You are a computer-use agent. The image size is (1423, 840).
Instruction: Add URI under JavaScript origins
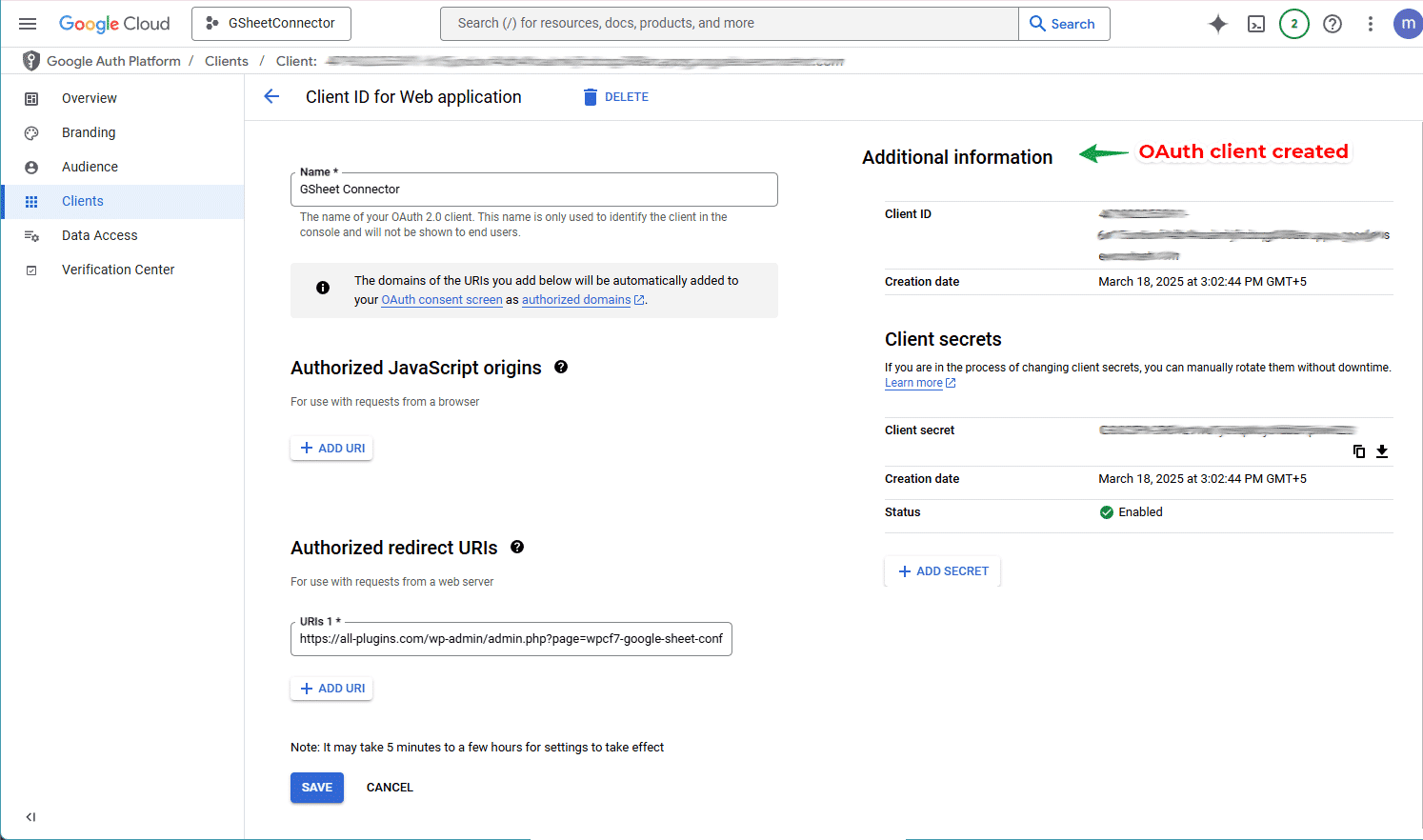tap(331, 449)
